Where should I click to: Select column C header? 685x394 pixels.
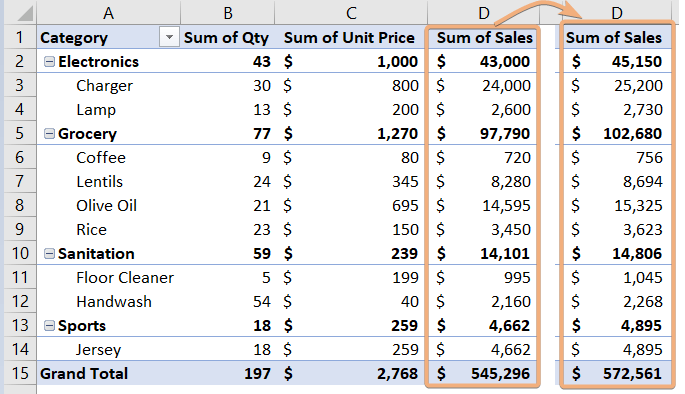coord(351,13)
